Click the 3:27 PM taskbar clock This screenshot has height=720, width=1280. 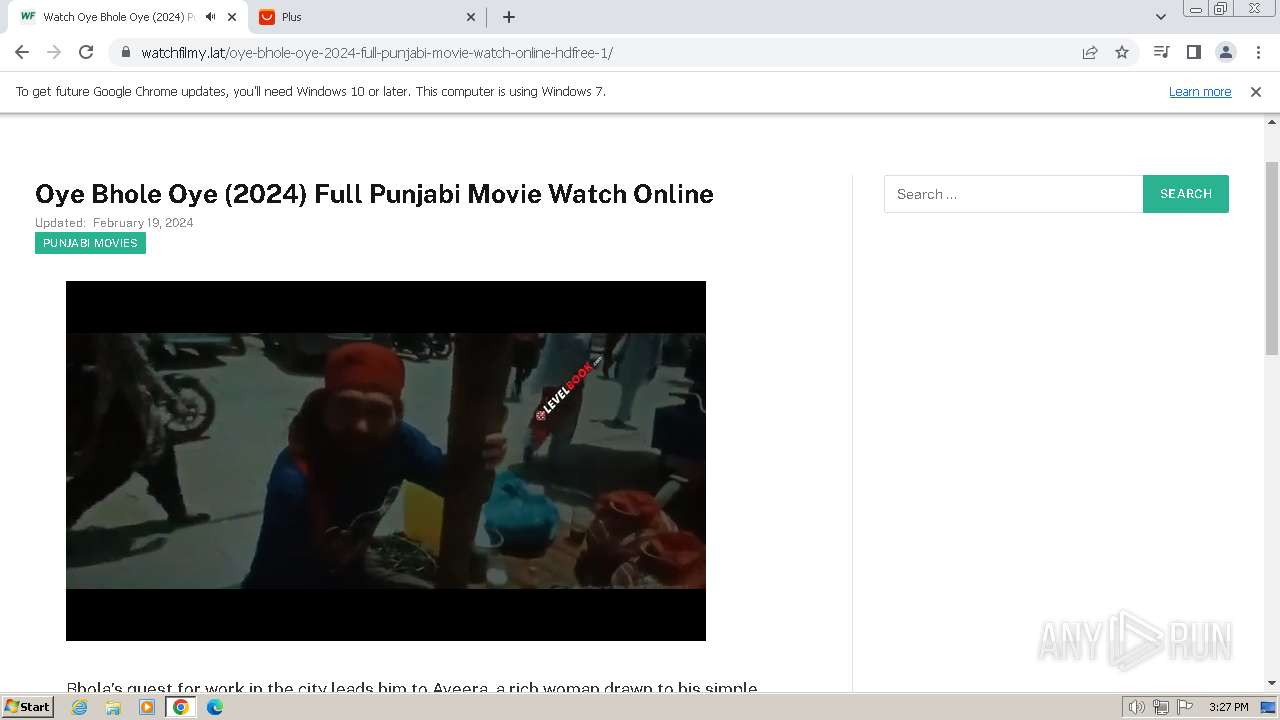1228,707
